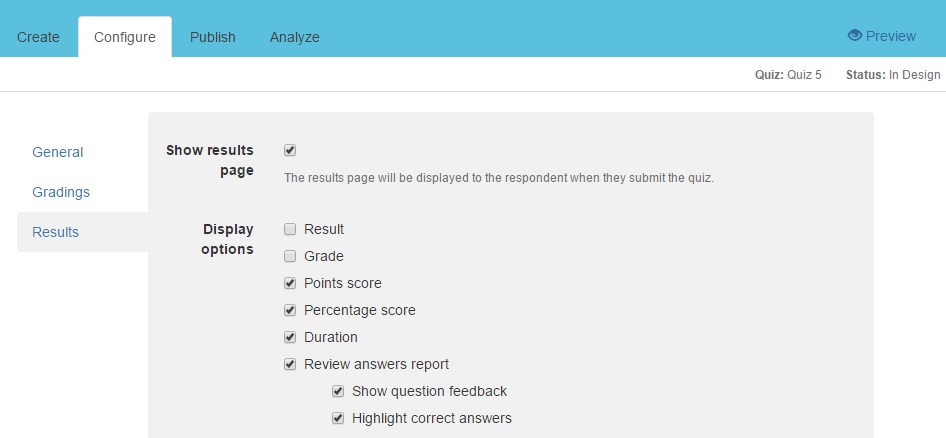Open the Gradings settings section

pos(61,192)
